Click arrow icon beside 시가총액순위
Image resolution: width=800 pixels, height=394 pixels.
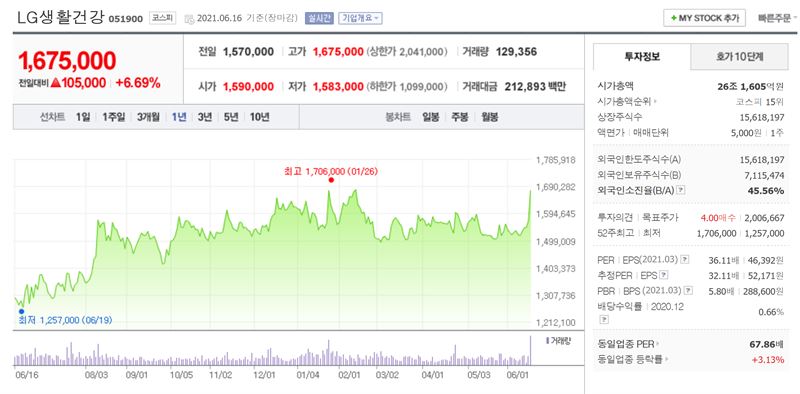click(x=655, y=102)
